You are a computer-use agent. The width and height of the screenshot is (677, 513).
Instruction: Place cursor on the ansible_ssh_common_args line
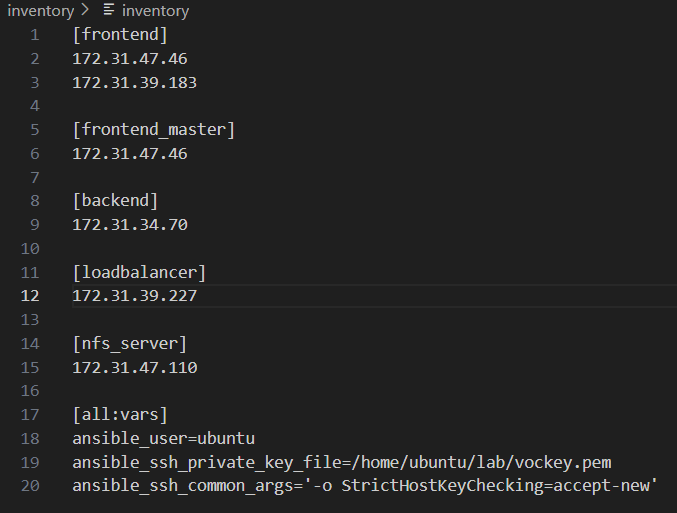(364, 486)
